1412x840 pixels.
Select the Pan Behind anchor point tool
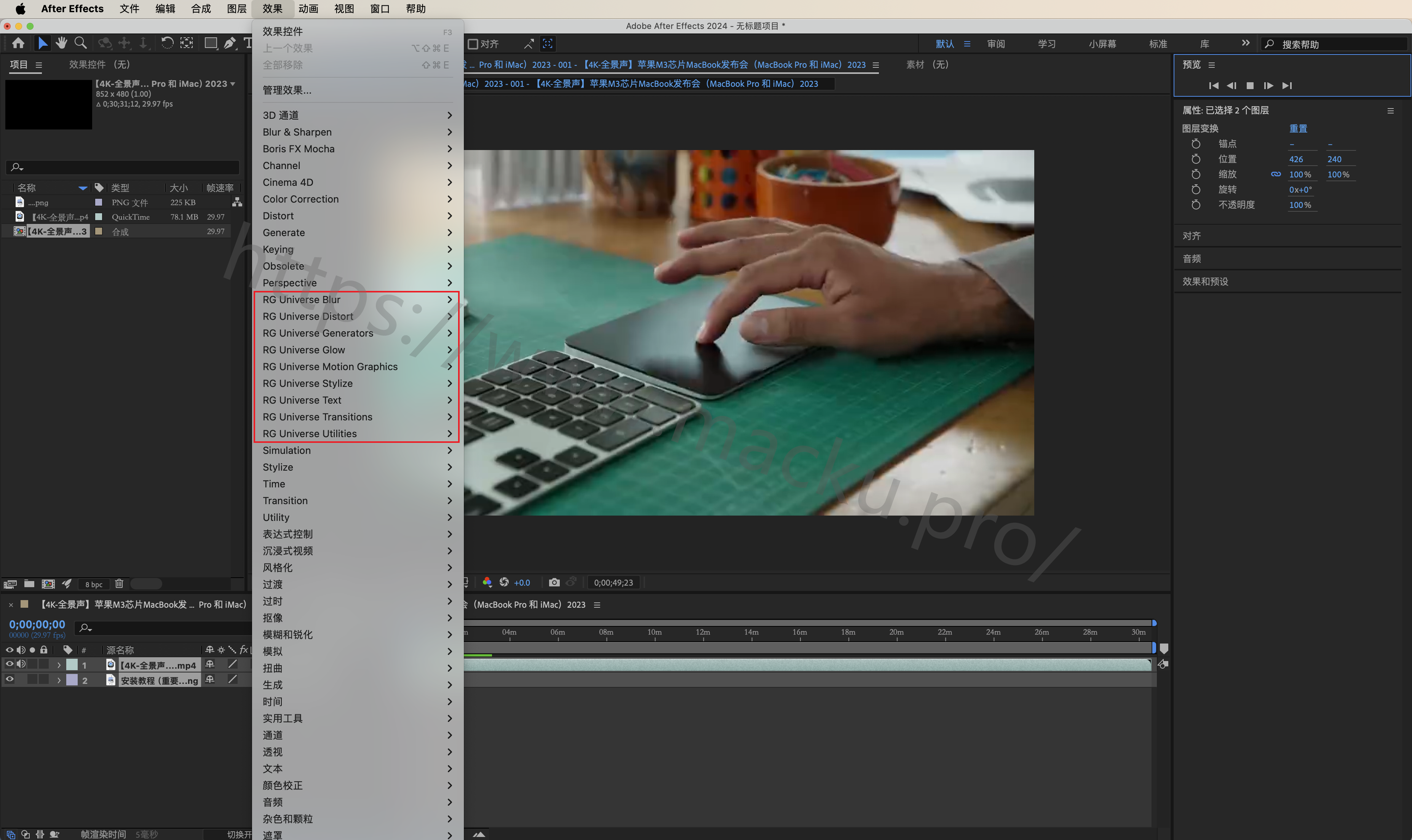pos(187,43)
